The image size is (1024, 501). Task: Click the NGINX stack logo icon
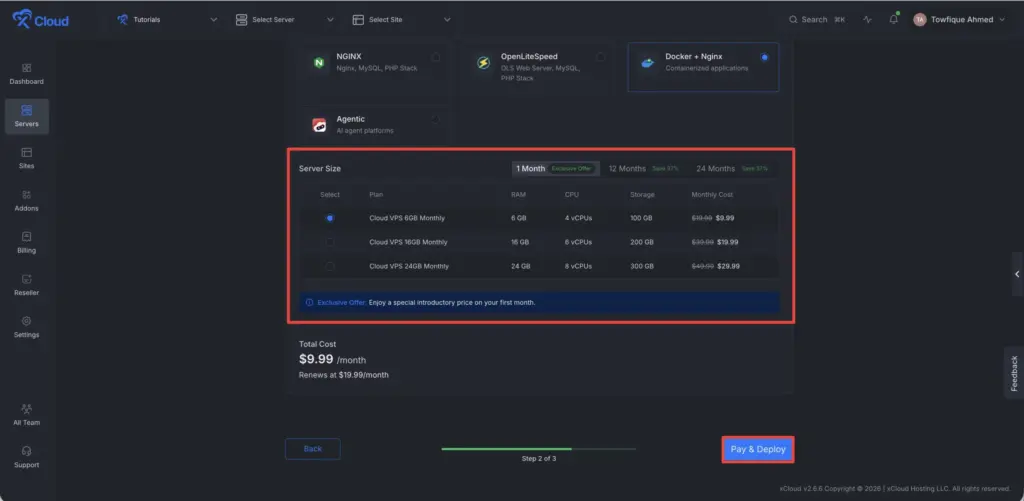(319, 63)
